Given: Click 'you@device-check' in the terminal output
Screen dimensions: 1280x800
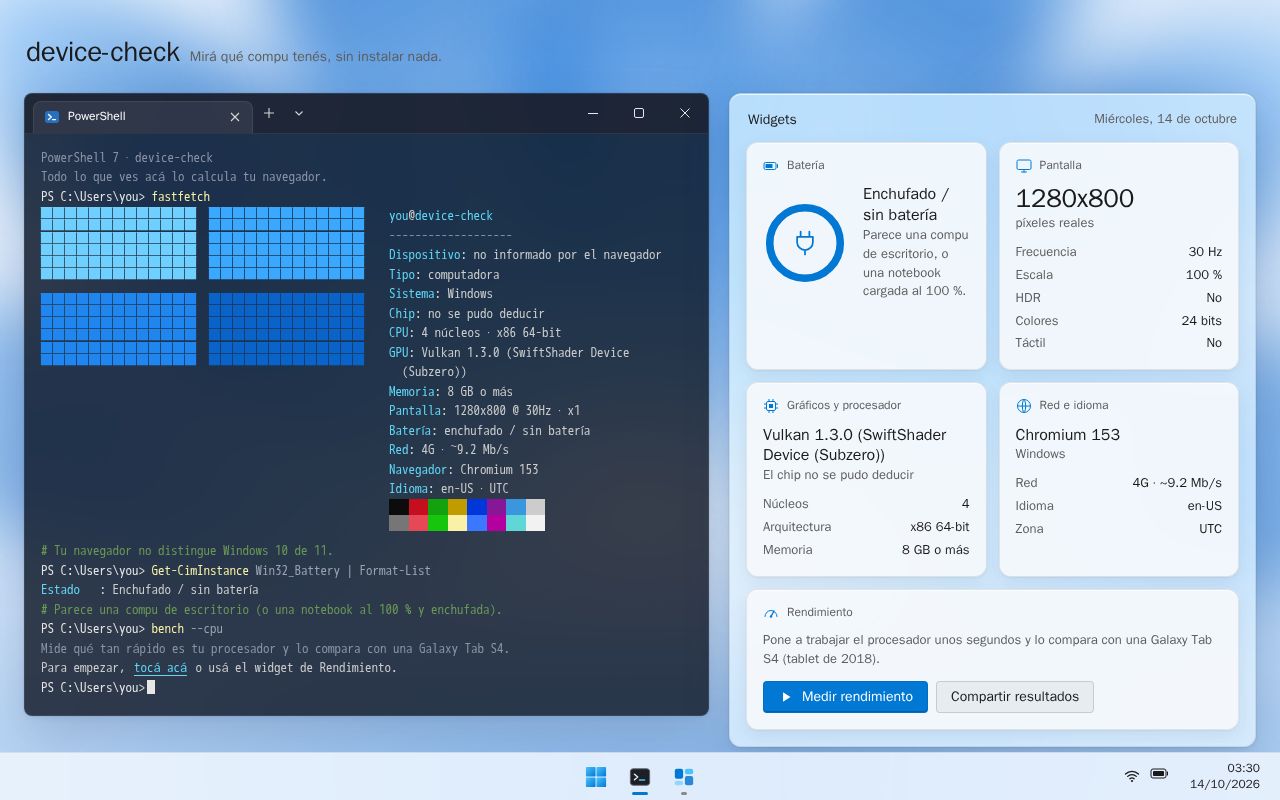Looking at the screenshot, I should (x=441, y=216).
